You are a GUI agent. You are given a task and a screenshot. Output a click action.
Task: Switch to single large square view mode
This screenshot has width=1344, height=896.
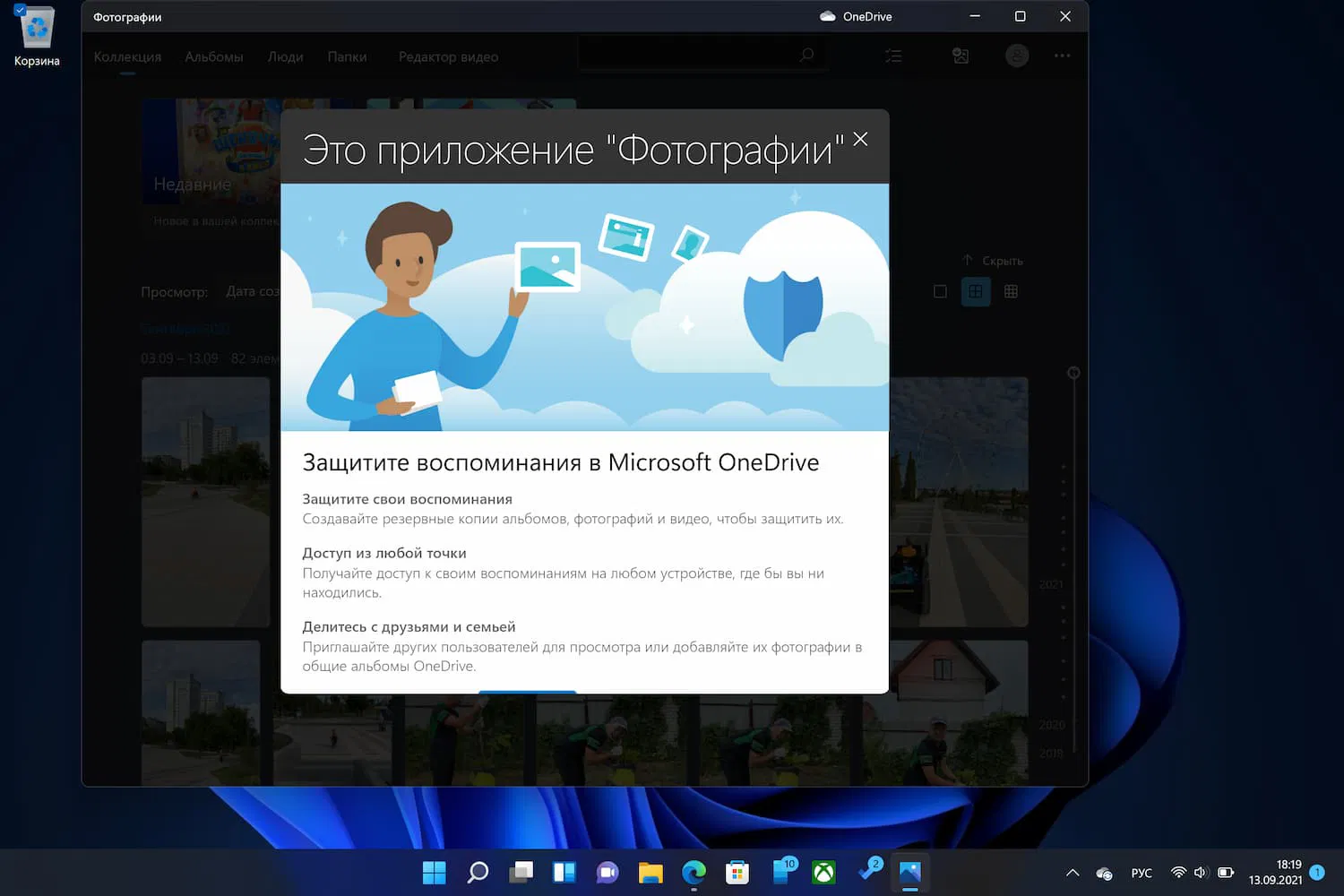(x=940, y=291)
